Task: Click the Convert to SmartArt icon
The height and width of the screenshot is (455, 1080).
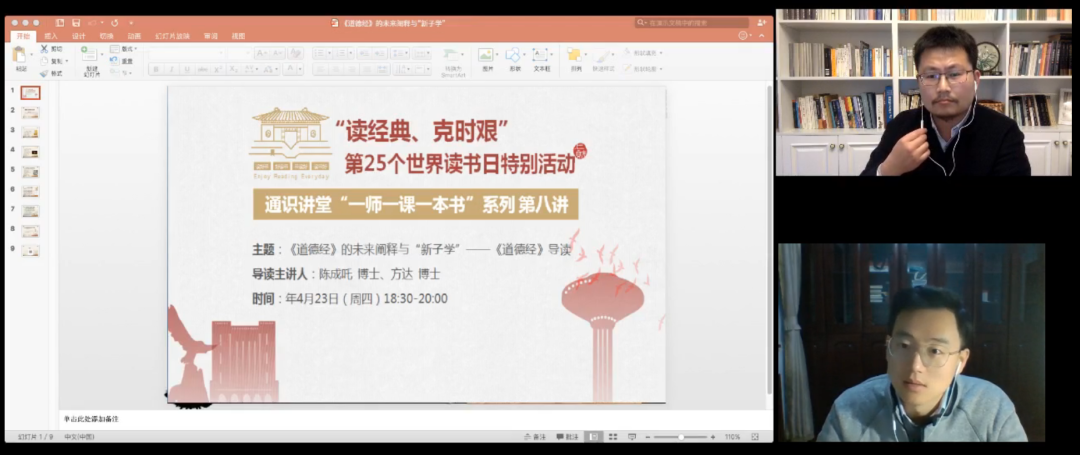Action: coord(450,55)
